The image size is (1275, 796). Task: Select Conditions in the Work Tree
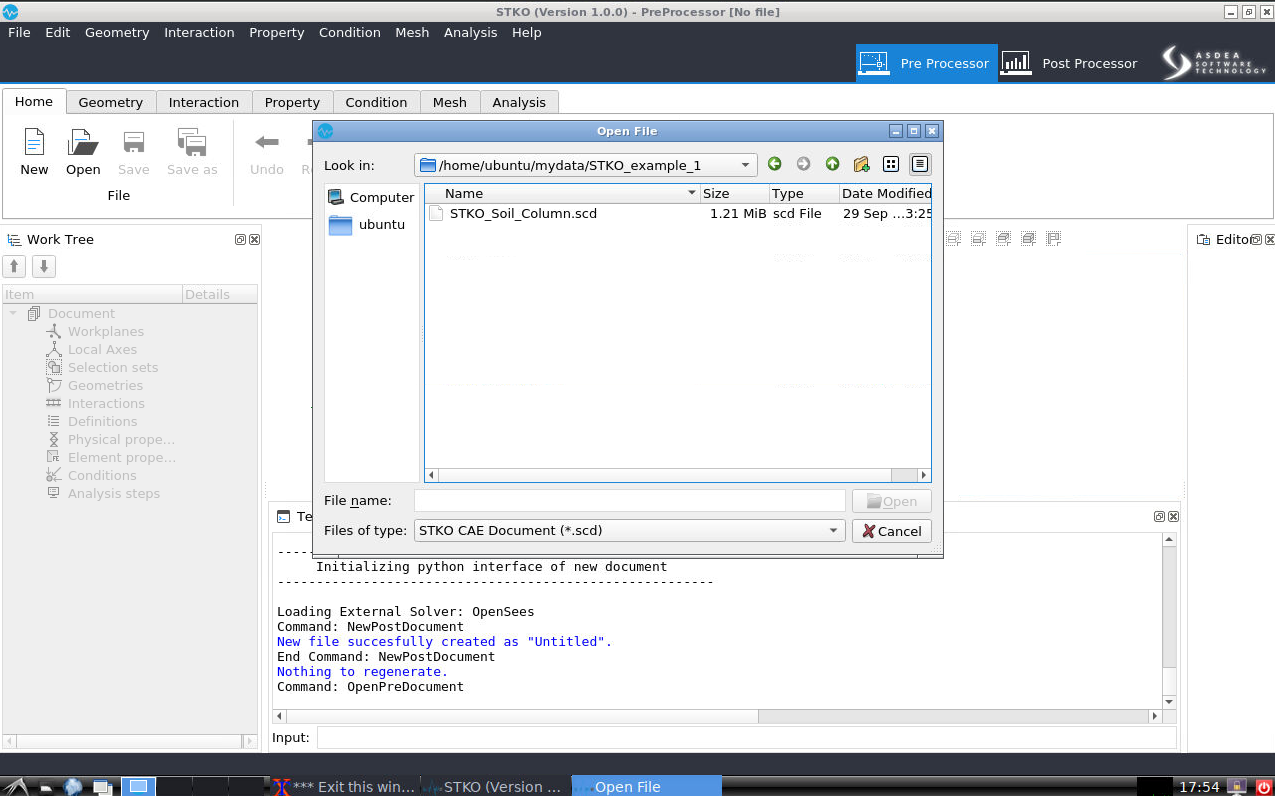[x=102, y=476]
